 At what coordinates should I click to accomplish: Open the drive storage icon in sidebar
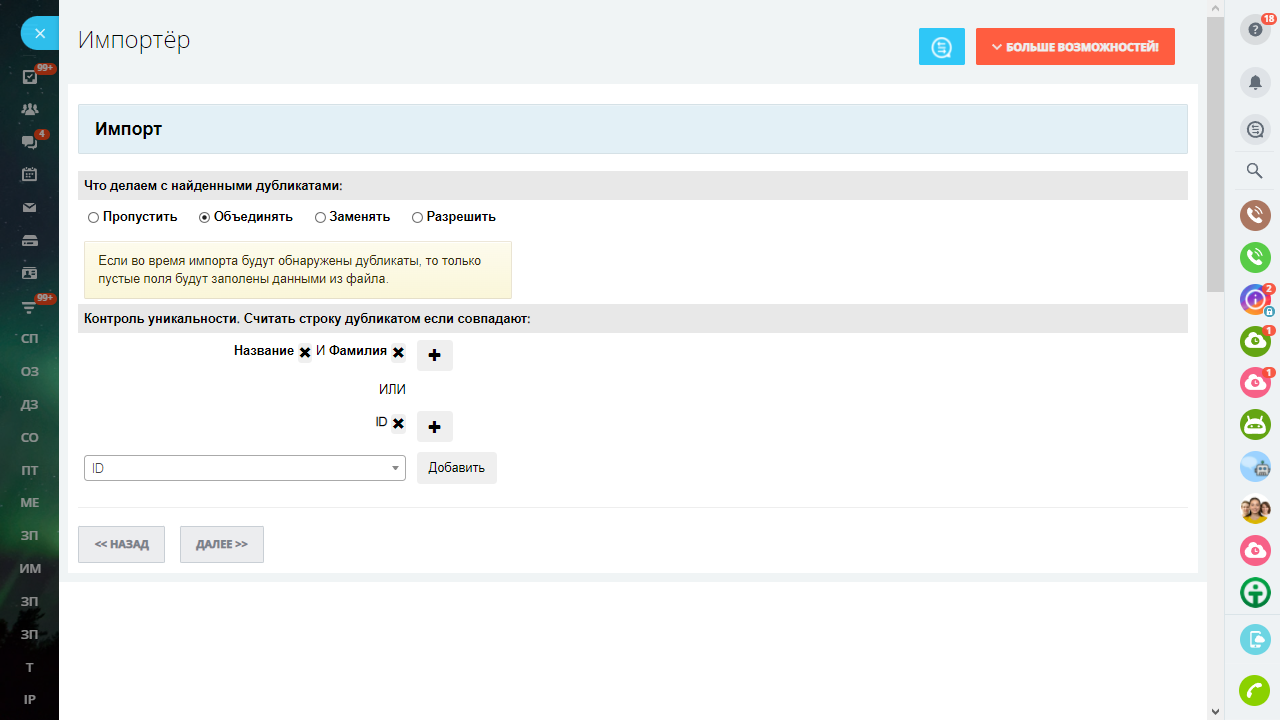pos(30,240)
